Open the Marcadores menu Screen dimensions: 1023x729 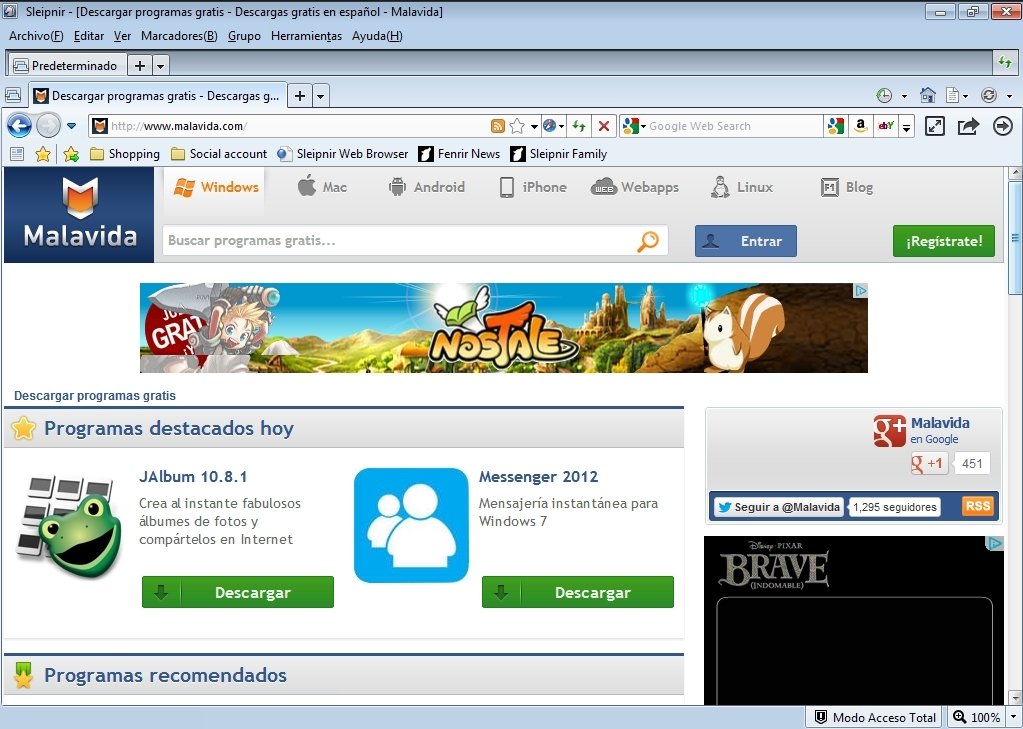click(x=179, y=36)
